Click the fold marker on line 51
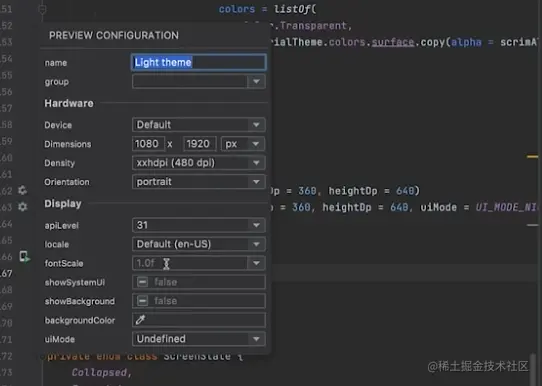 42,9
